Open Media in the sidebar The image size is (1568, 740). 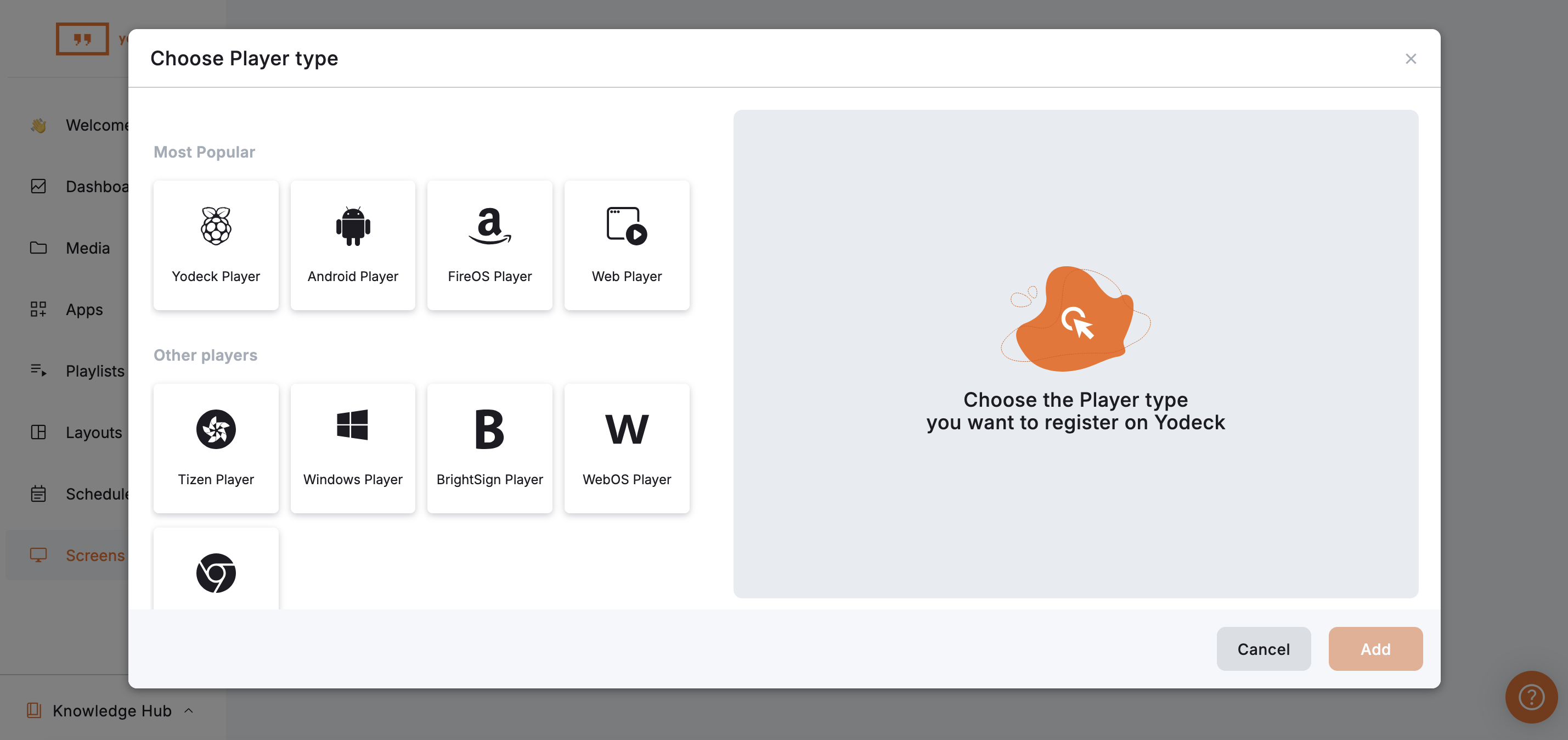point(87,248)
